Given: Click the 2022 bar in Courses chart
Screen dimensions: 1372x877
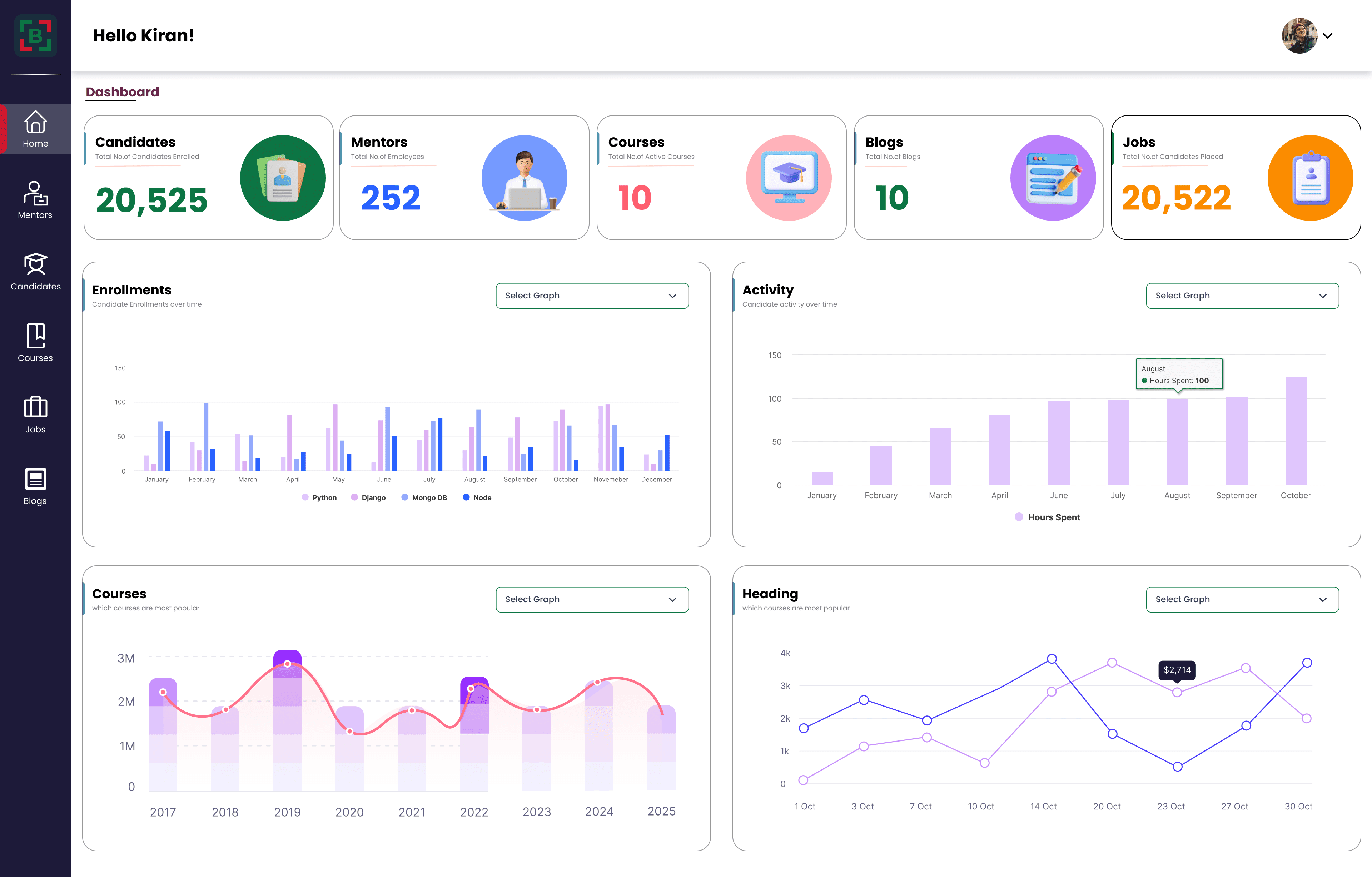Looking at the screenshot, I should pos(474,734).
